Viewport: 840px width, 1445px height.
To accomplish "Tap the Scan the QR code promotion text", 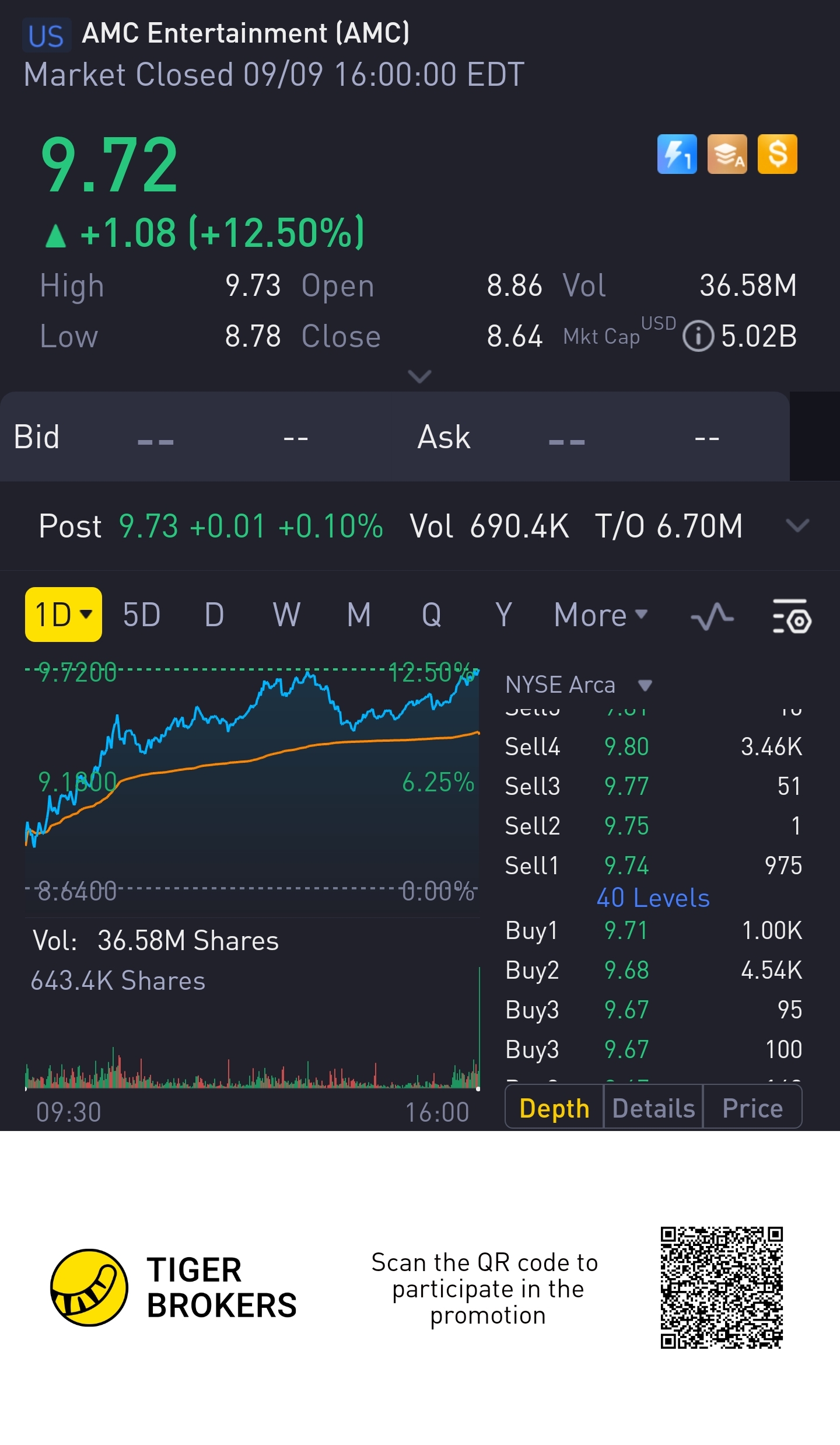I will click(x=485, y=1289).
